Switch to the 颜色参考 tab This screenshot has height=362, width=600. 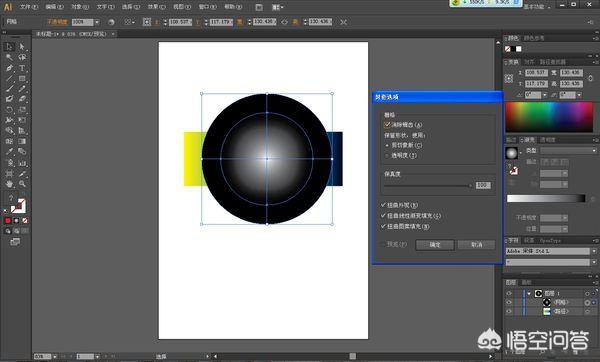(x=534, y=38)
